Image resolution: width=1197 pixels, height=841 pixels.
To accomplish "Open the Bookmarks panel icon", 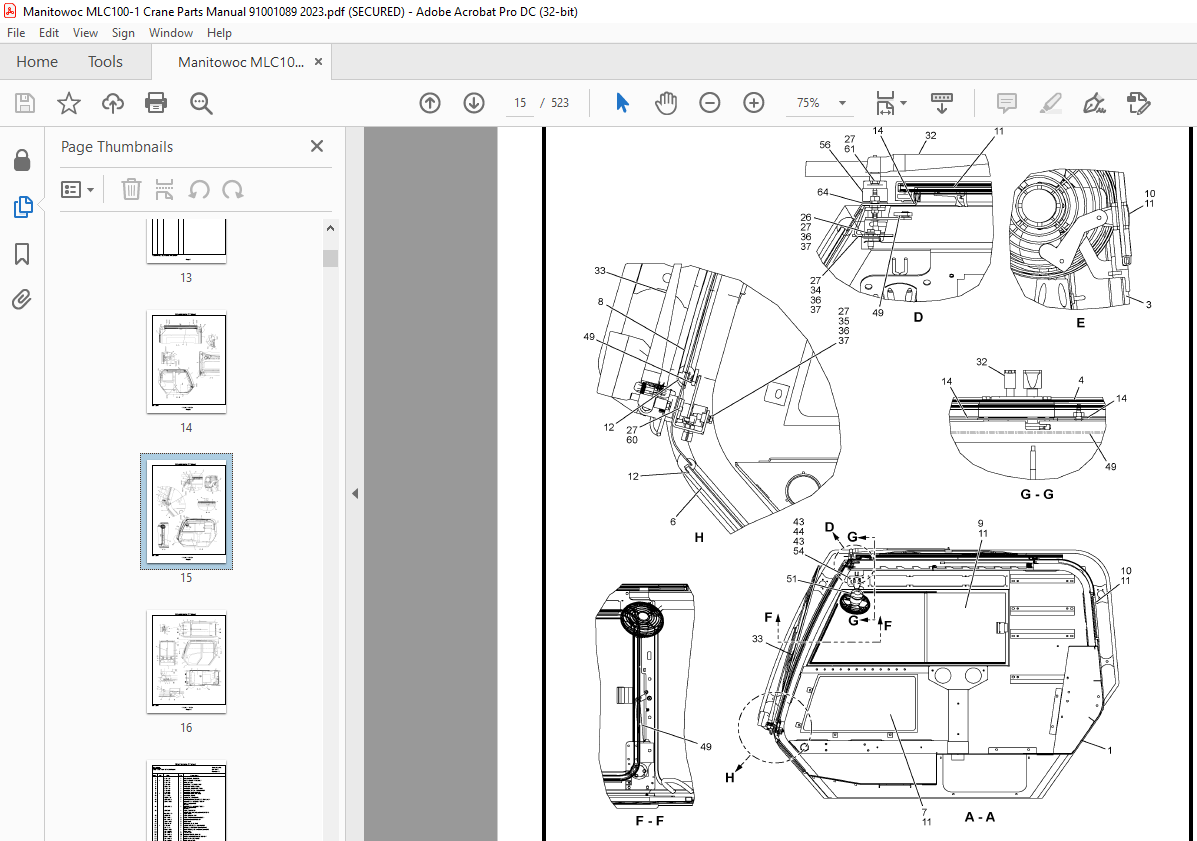I will (x=22, y=253).
